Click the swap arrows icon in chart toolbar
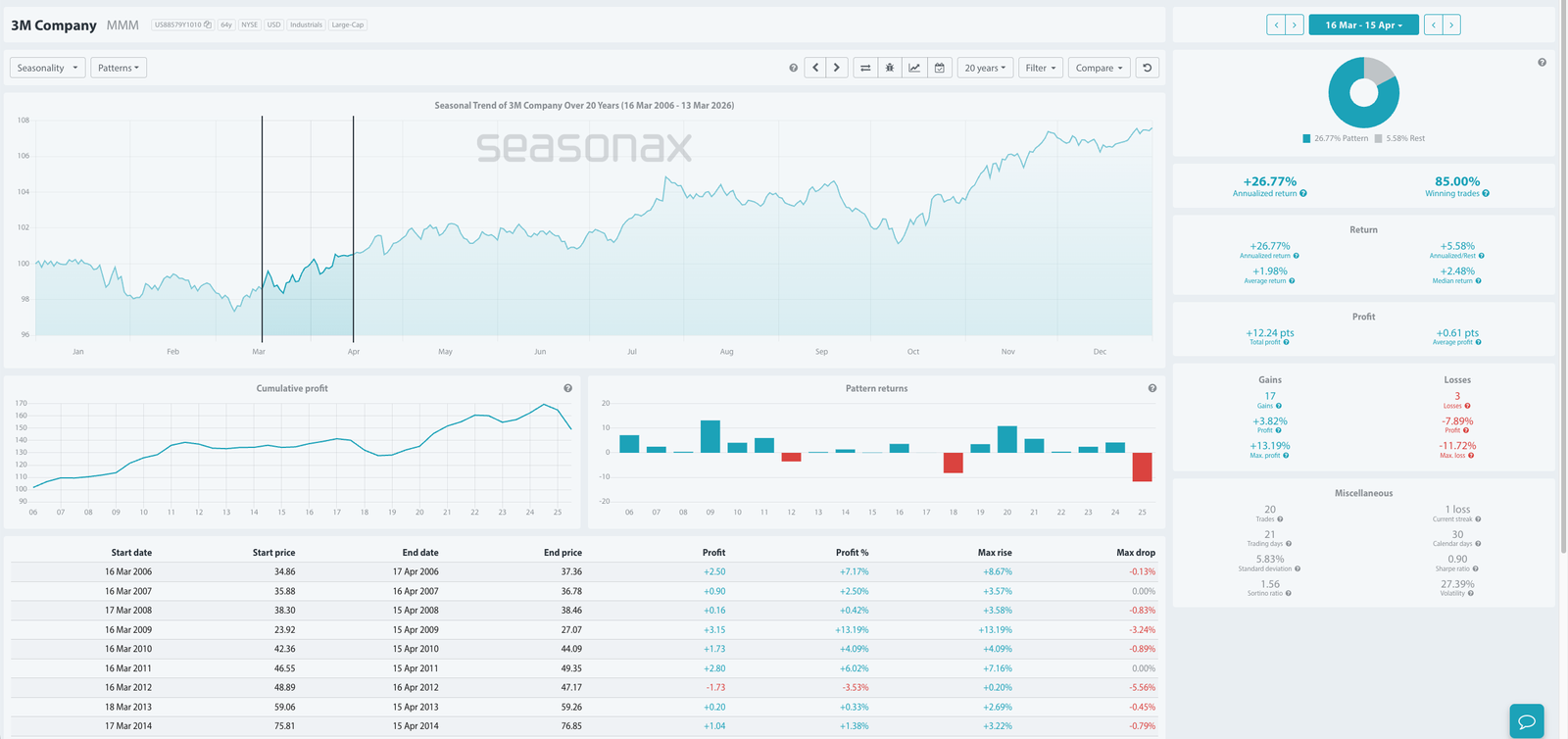 tap(865, 68)
